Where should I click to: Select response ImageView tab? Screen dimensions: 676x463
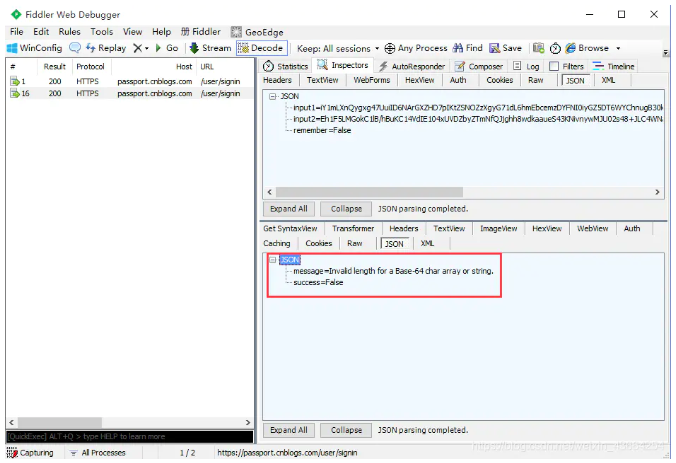(x=498, y=228)
